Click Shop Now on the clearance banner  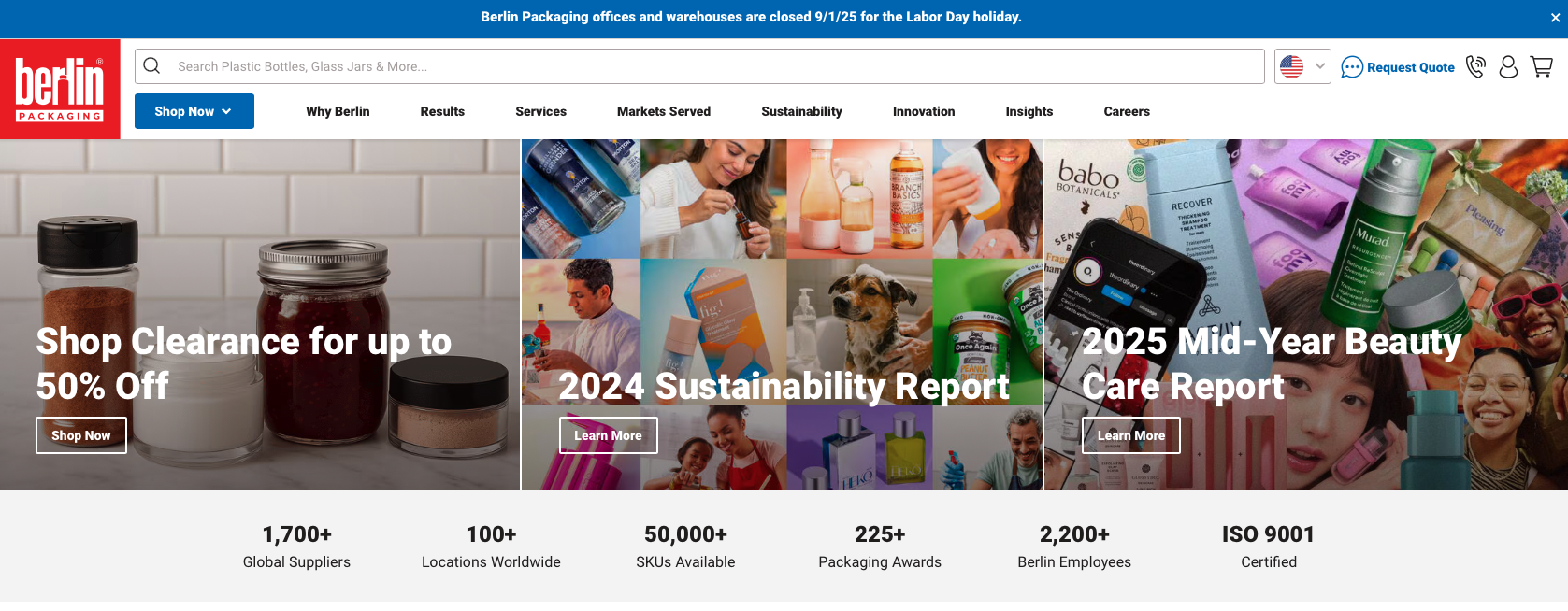point(81,435)
